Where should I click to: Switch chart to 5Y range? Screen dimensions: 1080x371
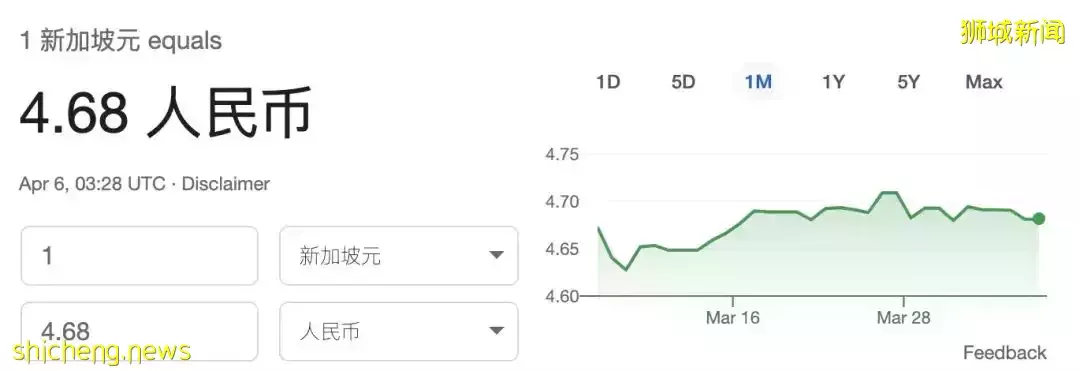[908, 83]
